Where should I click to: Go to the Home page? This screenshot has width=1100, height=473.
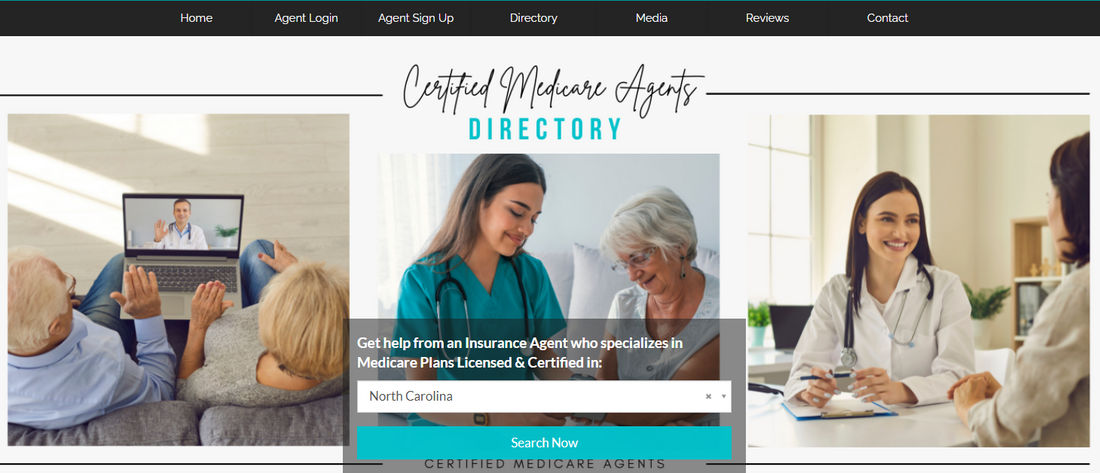196,18
